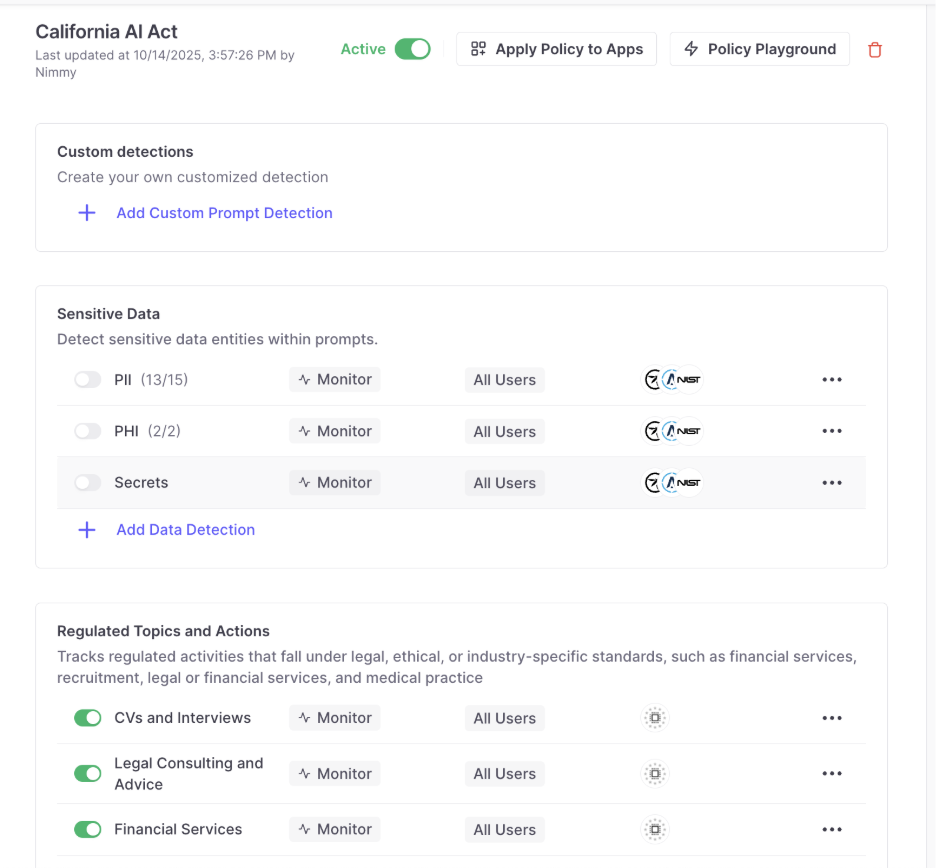The width and height of the screenshot is (936, 868).
Task: Click the framework icon in CVs and Interviews row
Action: (655, 718)
